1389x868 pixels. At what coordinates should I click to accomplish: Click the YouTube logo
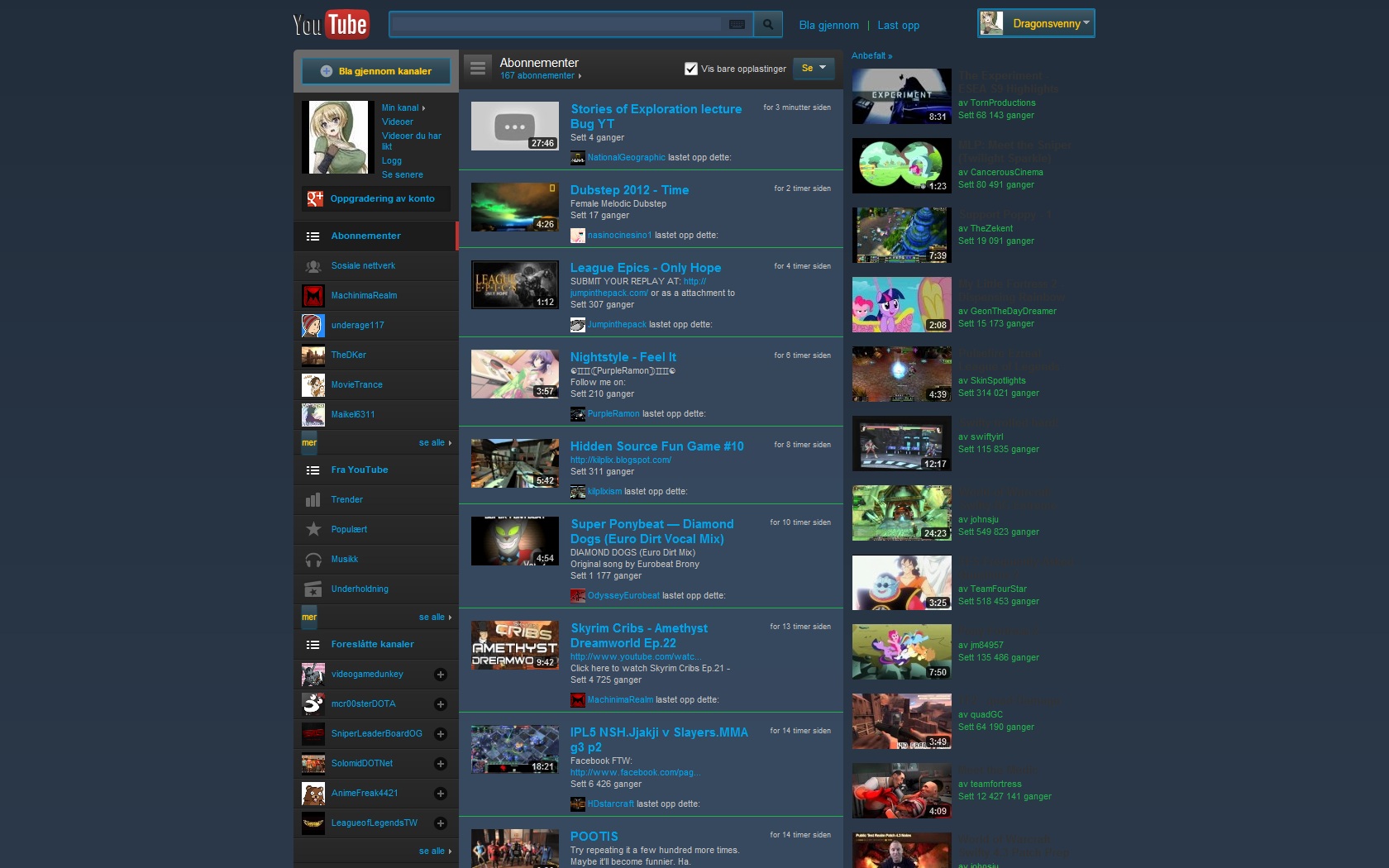tap(331, 24)
